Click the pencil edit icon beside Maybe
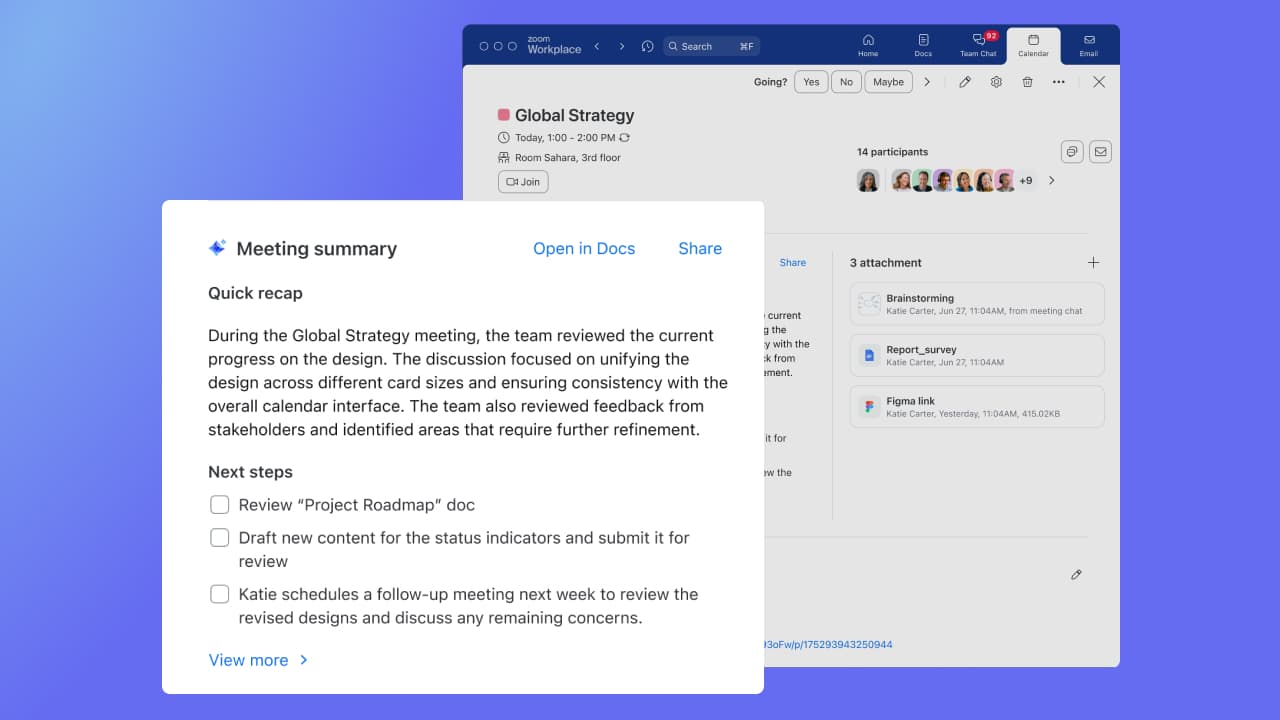Image resolution: width=1280 pixels, height=720 pixels. click(x=965, y=82)
